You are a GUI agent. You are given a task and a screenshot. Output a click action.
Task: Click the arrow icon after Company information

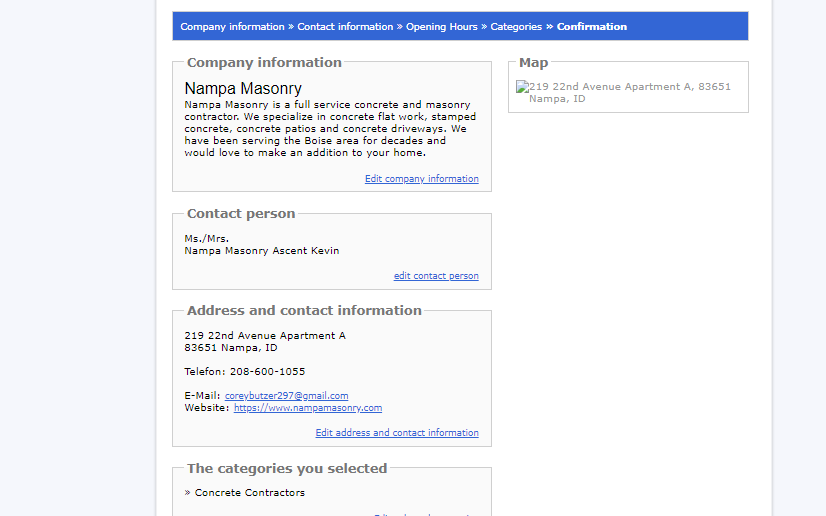click(291, 27)
